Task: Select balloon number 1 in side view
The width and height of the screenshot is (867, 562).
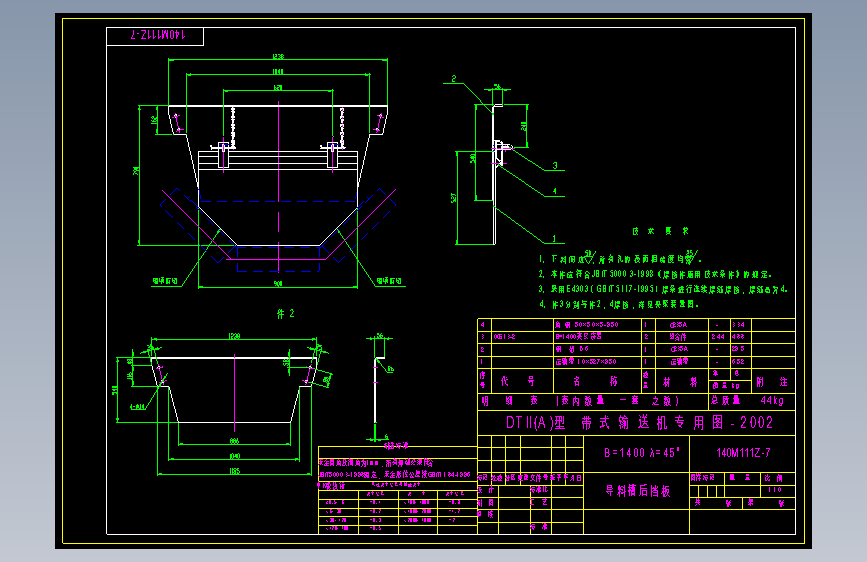Action: click(555, 239)
